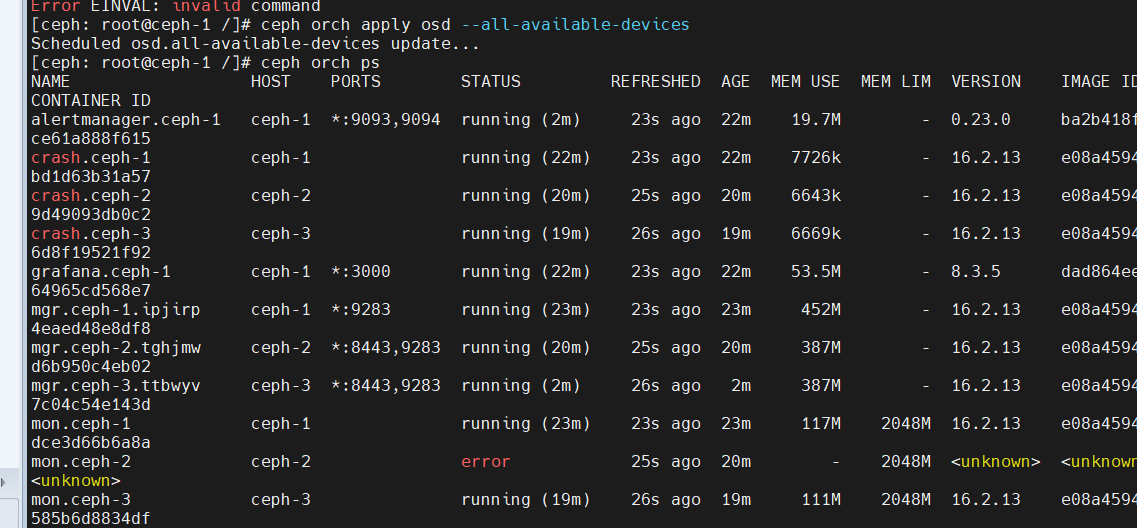Click the NAME column header

pyautogui.click(x=51, y=81)
